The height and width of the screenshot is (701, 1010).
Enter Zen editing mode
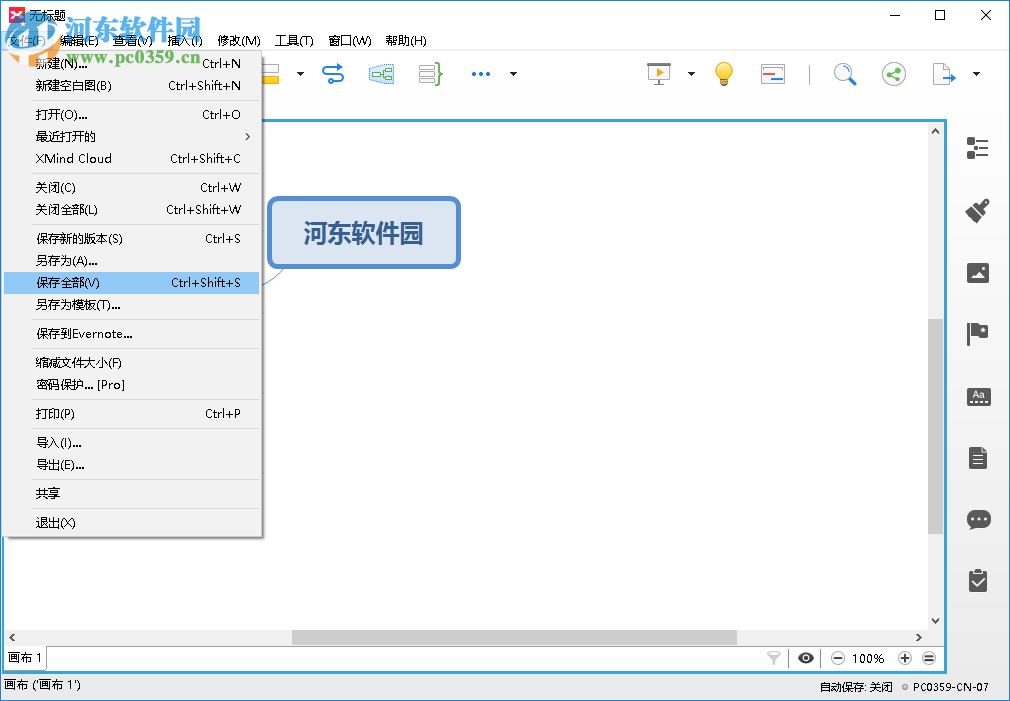click(772, 73)
